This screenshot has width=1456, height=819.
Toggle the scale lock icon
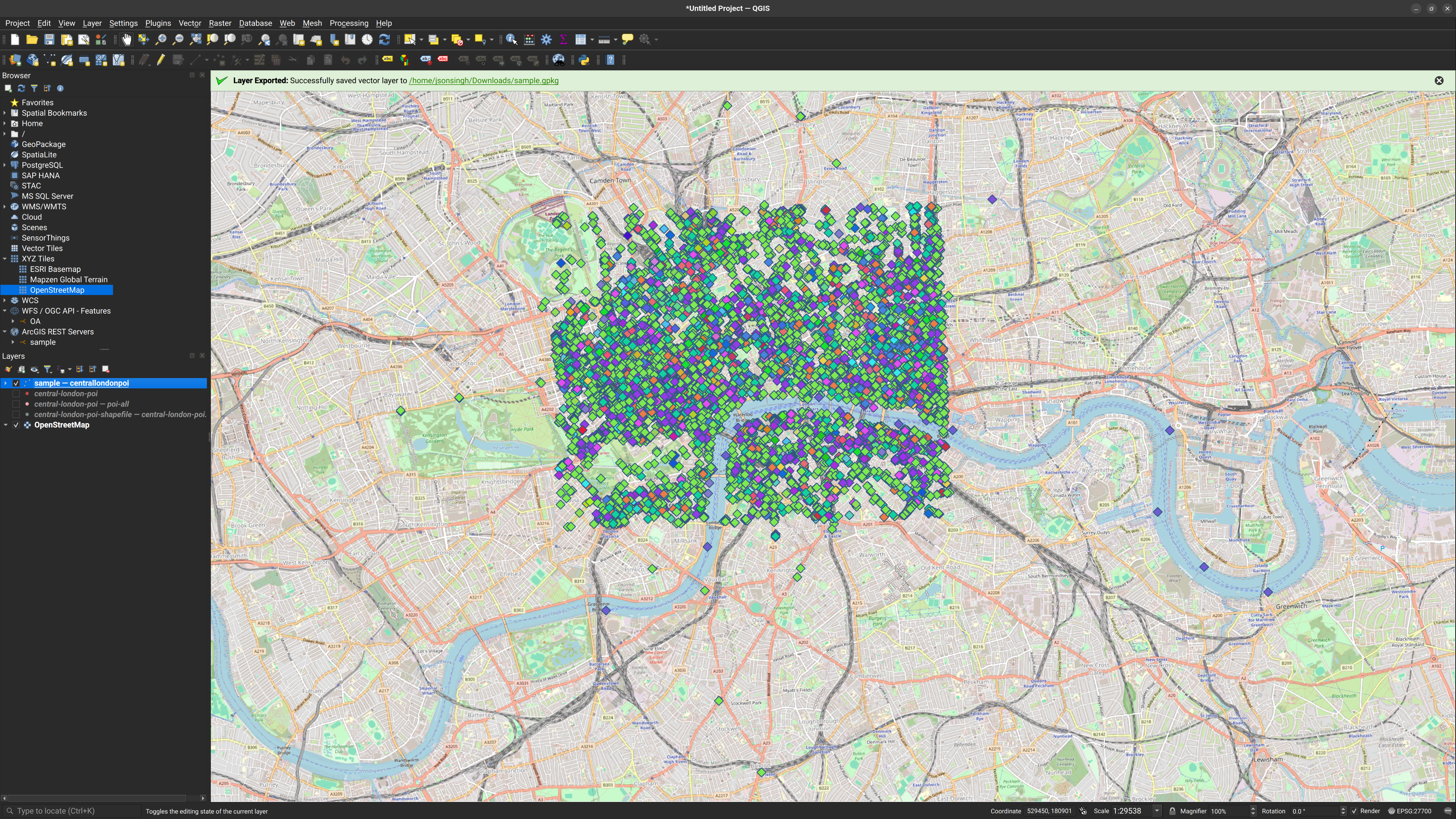tap(1172, 811)
